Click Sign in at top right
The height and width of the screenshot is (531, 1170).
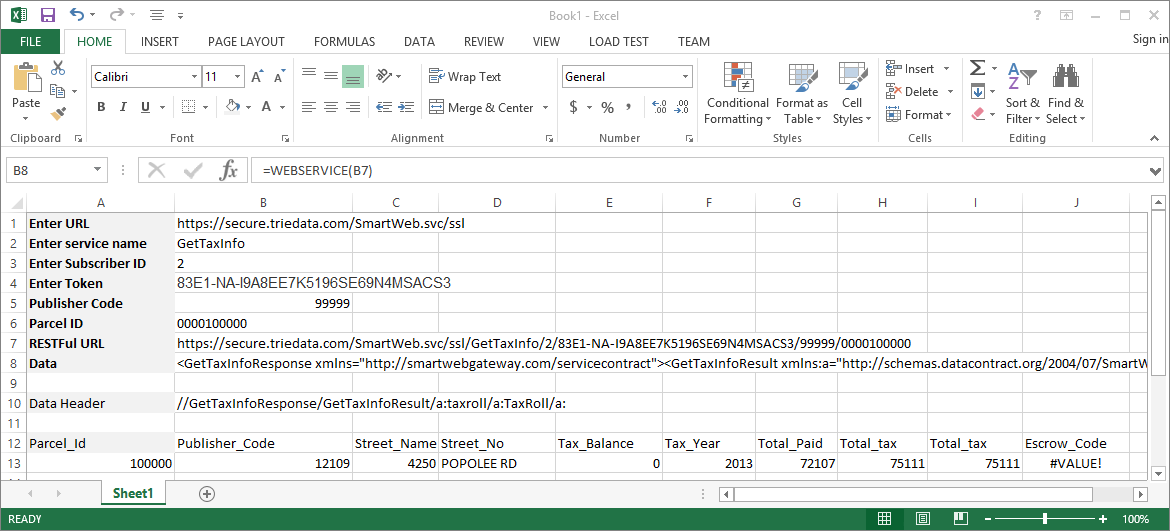1149,39
